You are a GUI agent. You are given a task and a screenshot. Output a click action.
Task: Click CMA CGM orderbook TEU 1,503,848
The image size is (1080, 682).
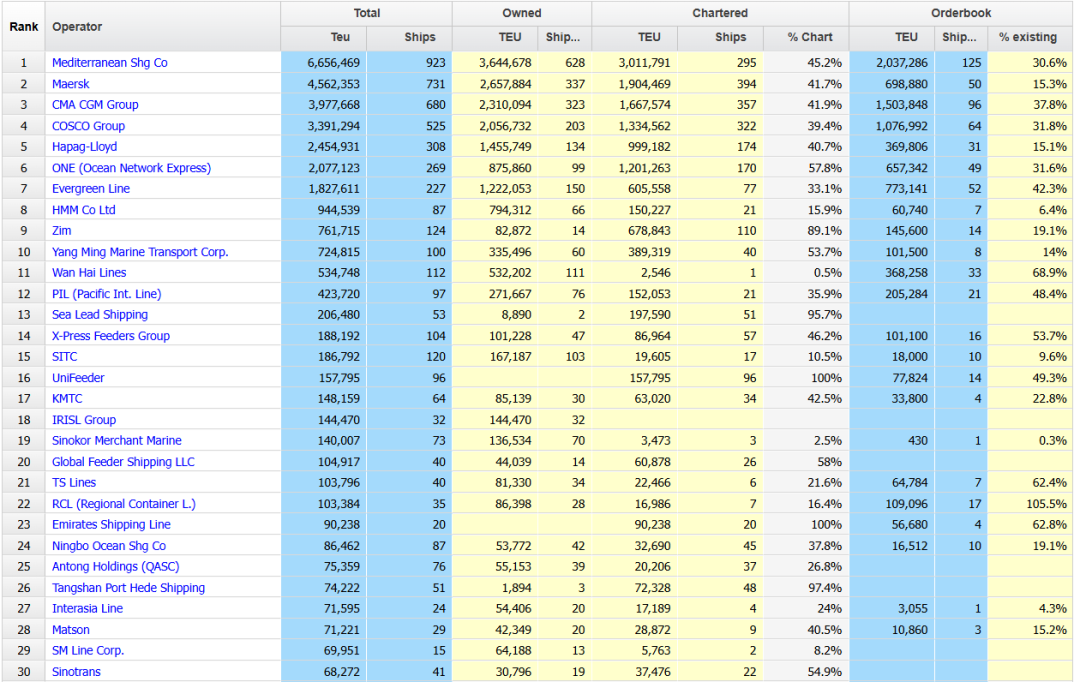tap(892, 105)
